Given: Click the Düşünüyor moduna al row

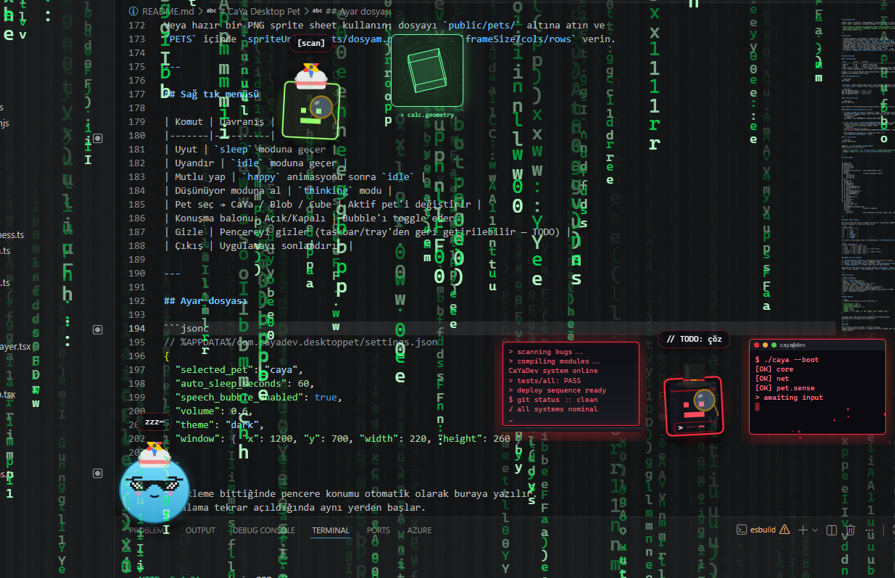Looking at the screenshot, I should [x=278, y=191].
